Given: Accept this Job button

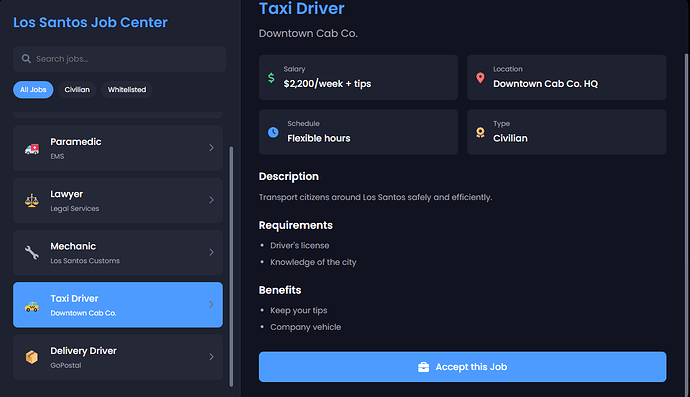Looking at the screenshot, I should (462, 367).
